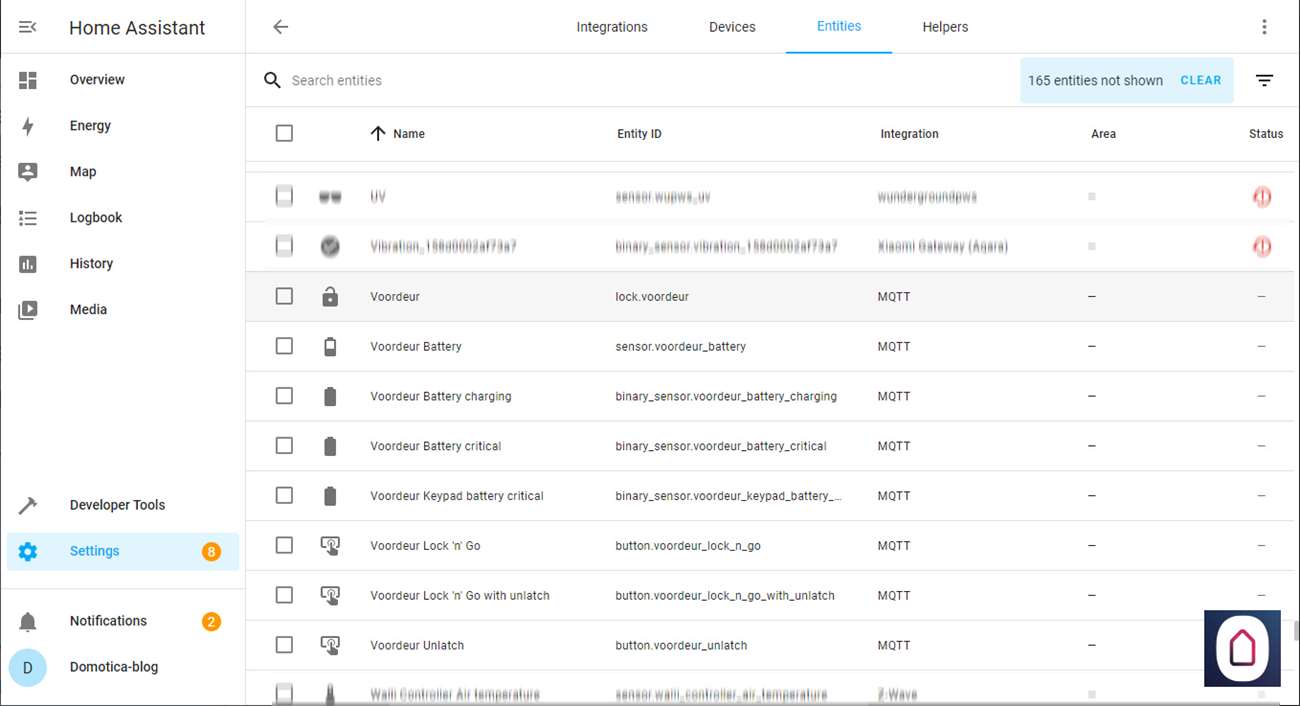
Task: Open the entity filter menu icon
Action: coord(1264,81)
